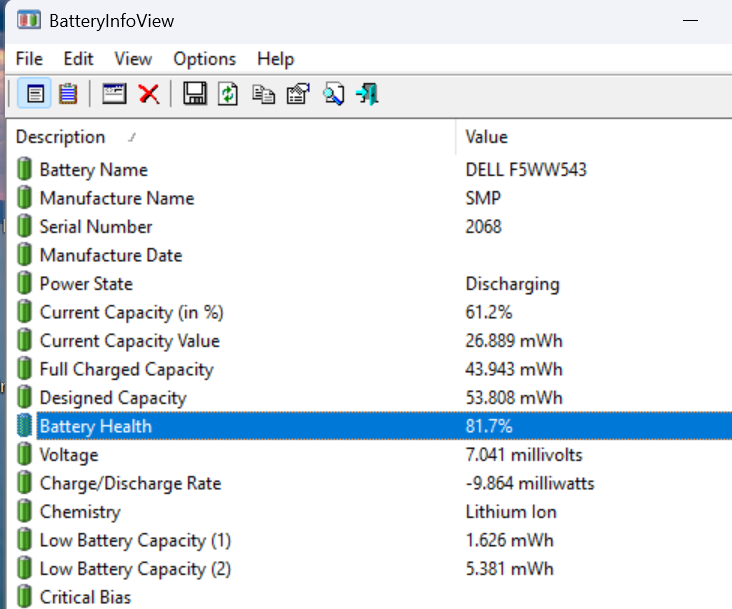Viewport: 732px width, 609px height.
Task: Click the DELL F5WW543 value
Action: tap(526, 169)
